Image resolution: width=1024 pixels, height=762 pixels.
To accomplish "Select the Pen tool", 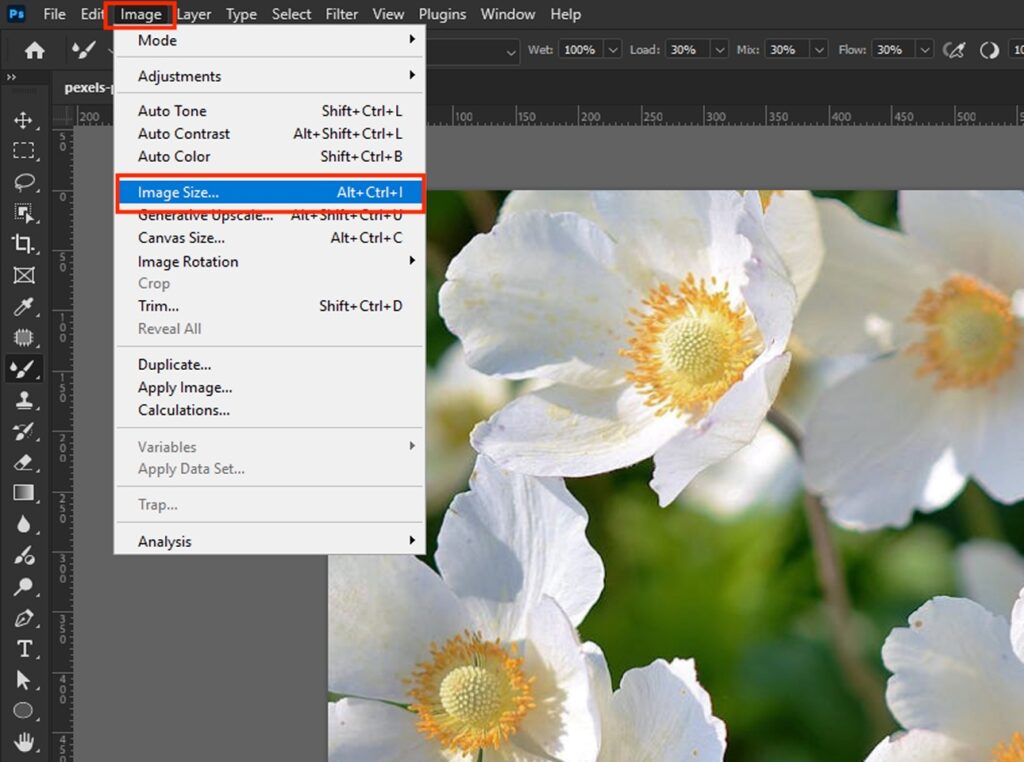I will [x=25, y=618].
